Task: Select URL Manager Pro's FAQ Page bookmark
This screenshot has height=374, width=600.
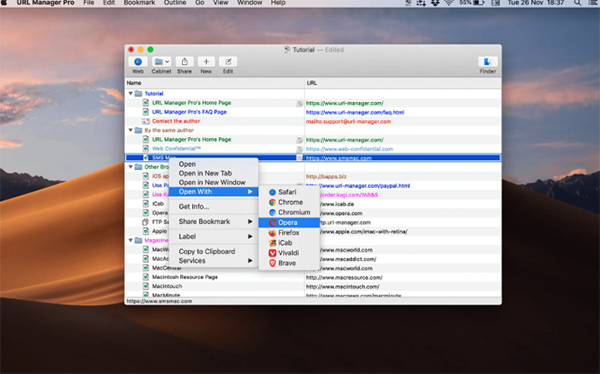Action: 189,112
